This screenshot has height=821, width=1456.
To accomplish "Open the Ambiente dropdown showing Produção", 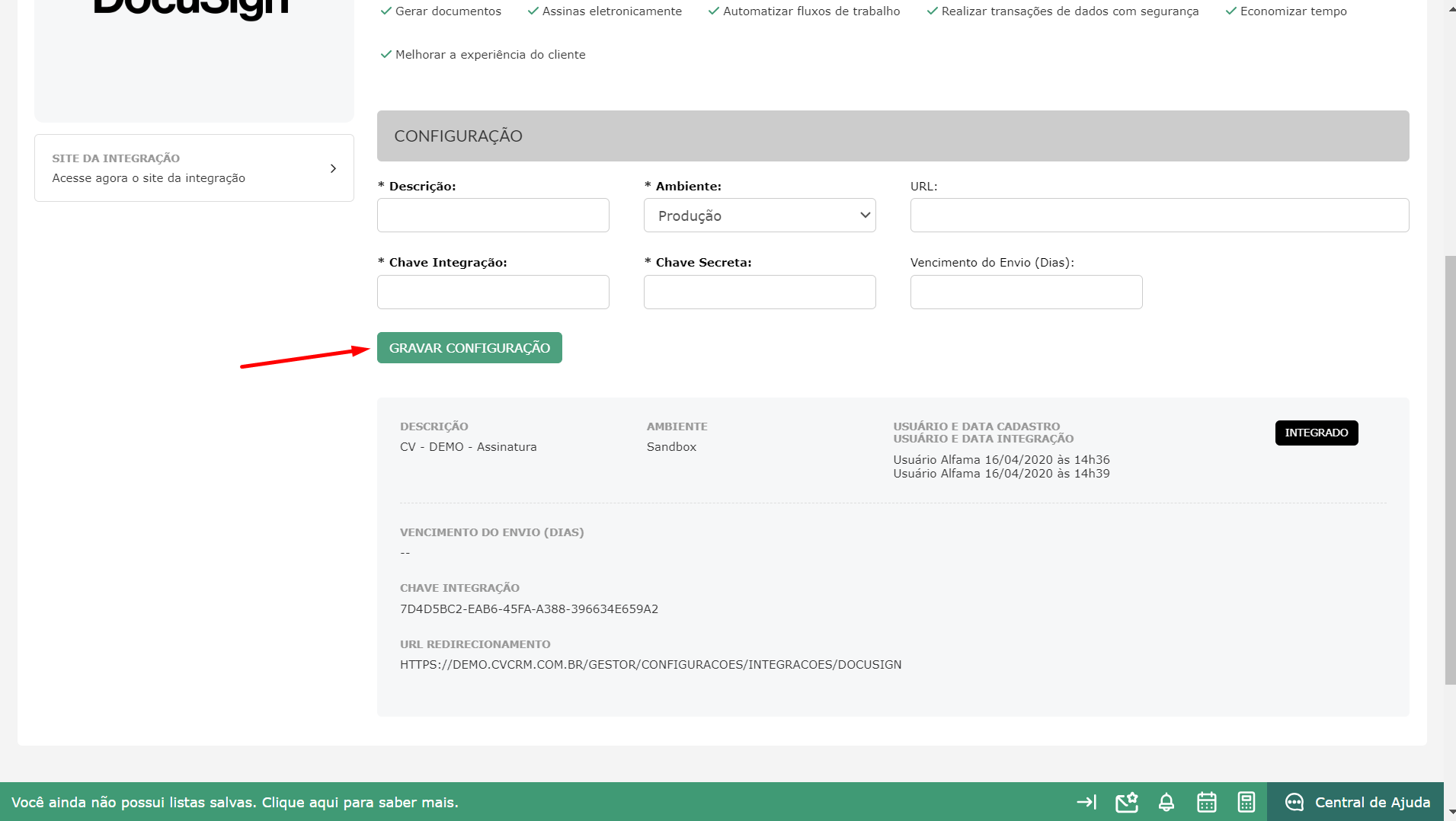I will tap(760, 216).
